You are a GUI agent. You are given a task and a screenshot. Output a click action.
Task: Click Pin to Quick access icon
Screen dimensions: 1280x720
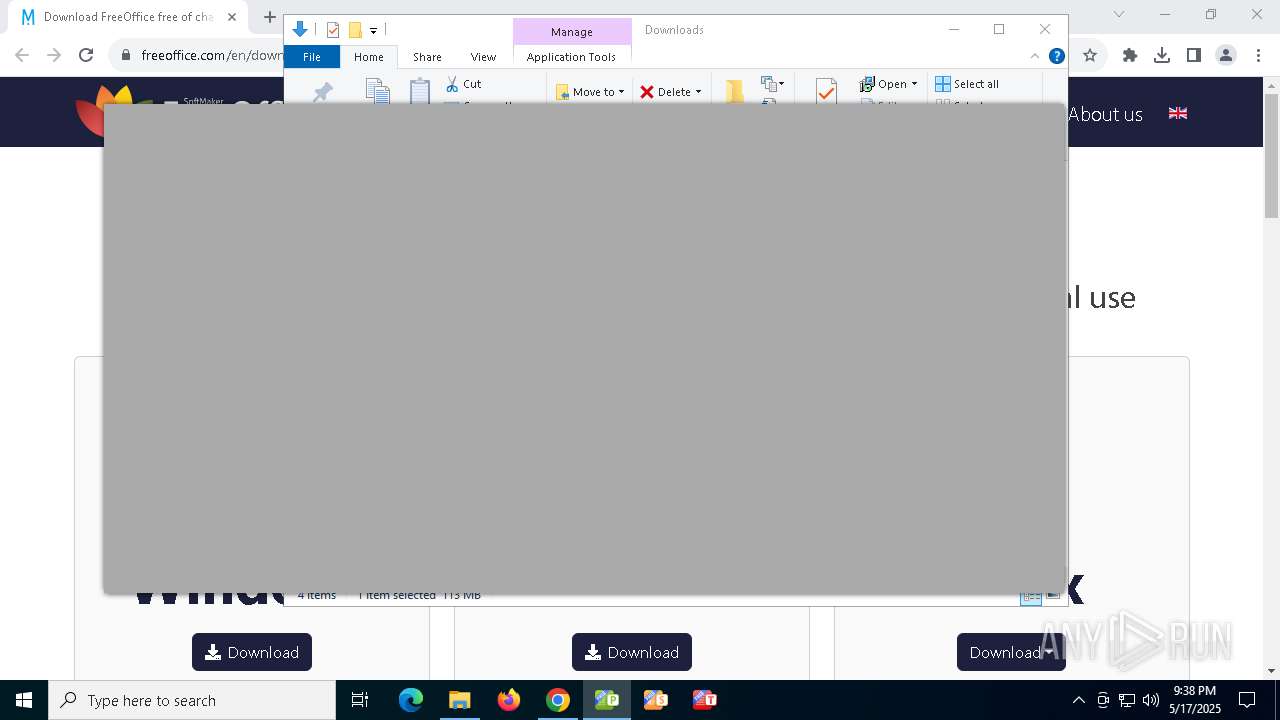click(322, 92)
